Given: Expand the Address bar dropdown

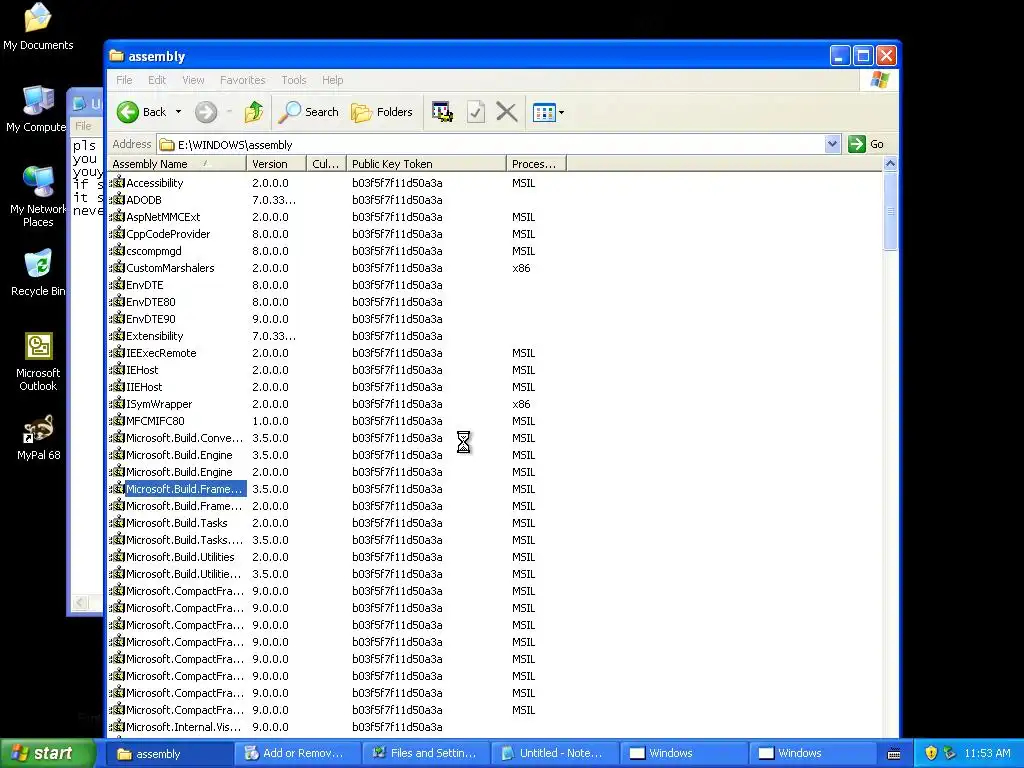Looking at the screenshot, I should [x=832, y=144].
